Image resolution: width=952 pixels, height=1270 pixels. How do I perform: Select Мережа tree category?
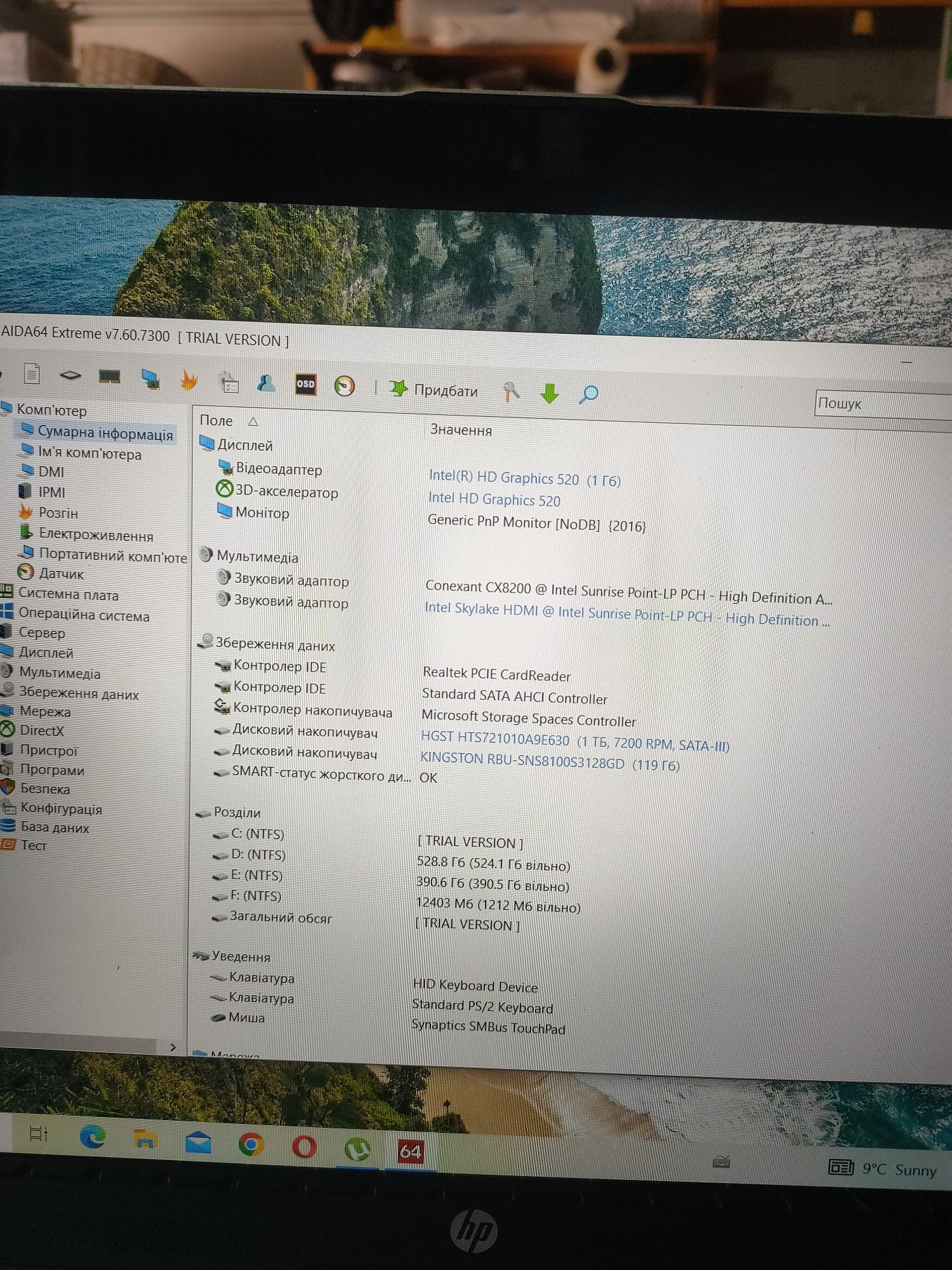tap(36, 711)
